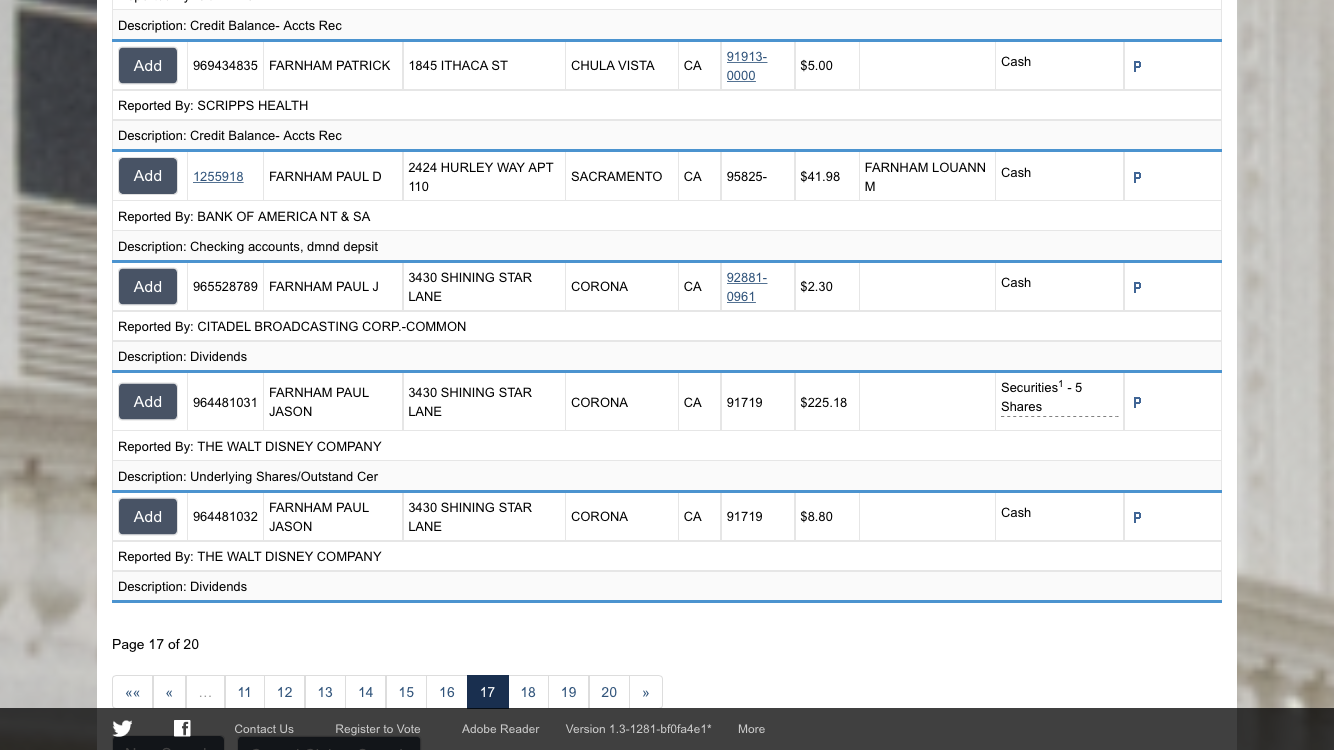Select Reported By CITADEL BROADCASTING text
This screenshot has width=1334, height=750.
point(292,327)
